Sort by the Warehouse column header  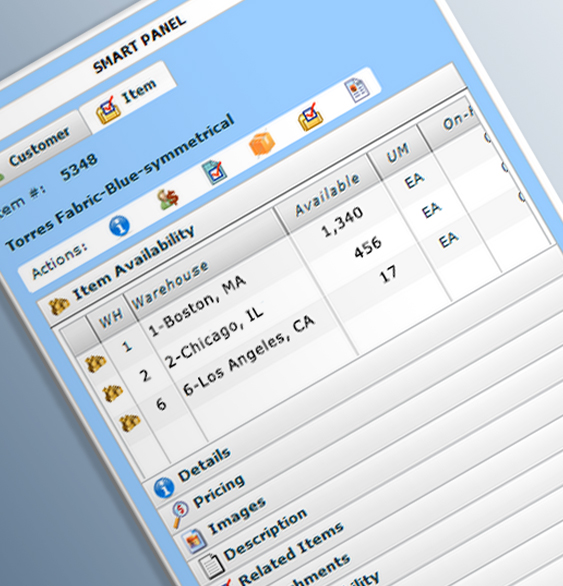(170, 285)
